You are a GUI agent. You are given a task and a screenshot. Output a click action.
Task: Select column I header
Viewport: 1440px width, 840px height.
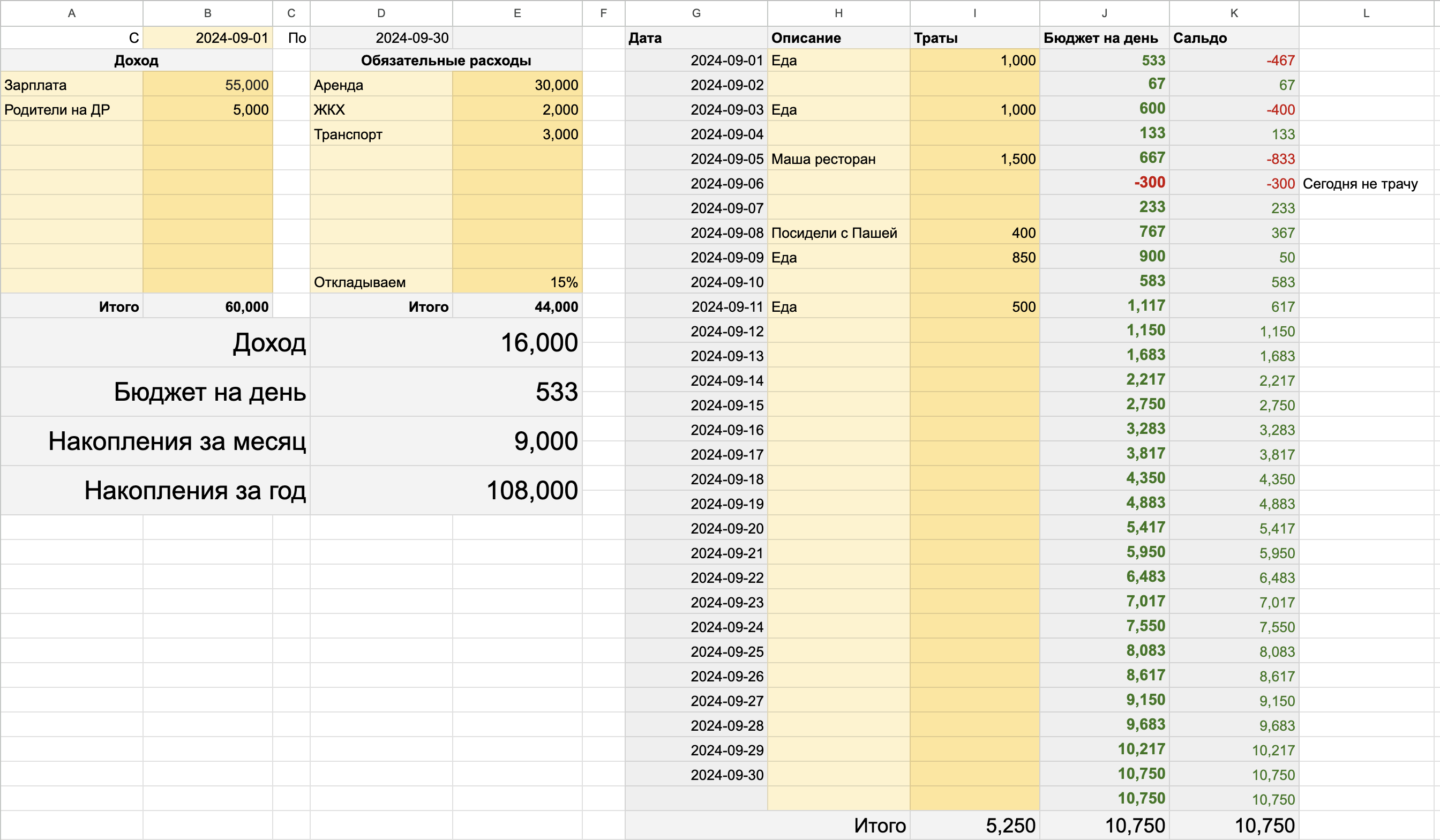974,13
